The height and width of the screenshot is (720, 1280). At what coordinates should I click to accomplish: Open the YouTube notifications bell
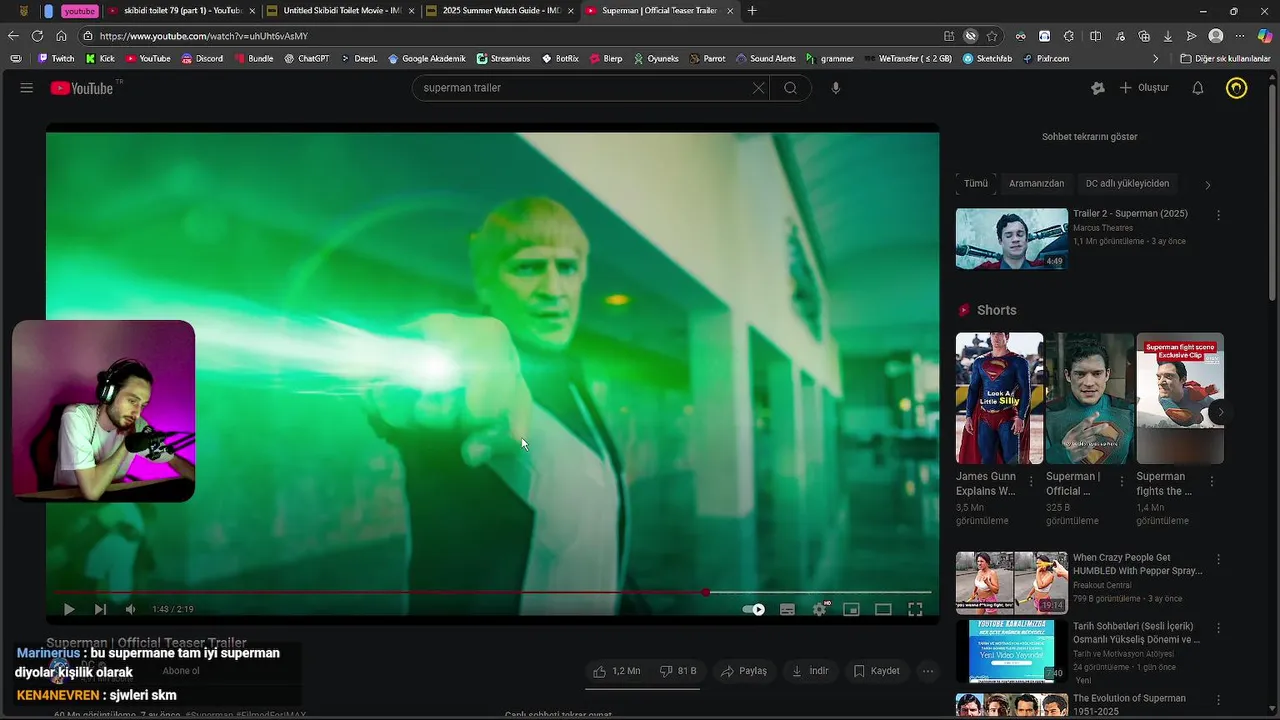point(1197,88)
